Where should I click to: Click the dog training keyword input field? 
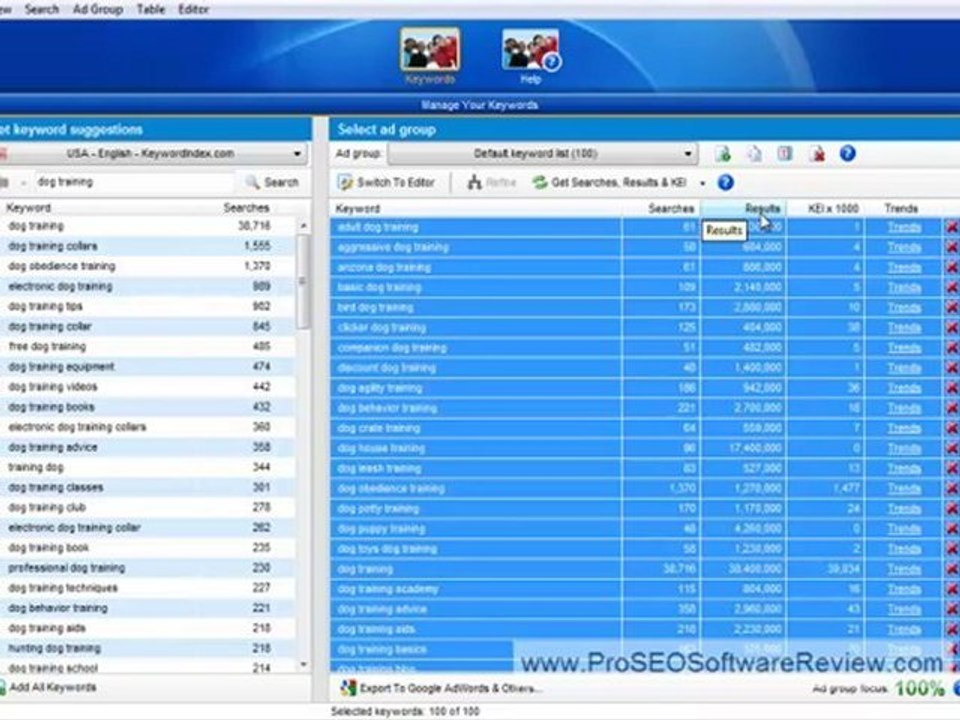click(135, 182)
